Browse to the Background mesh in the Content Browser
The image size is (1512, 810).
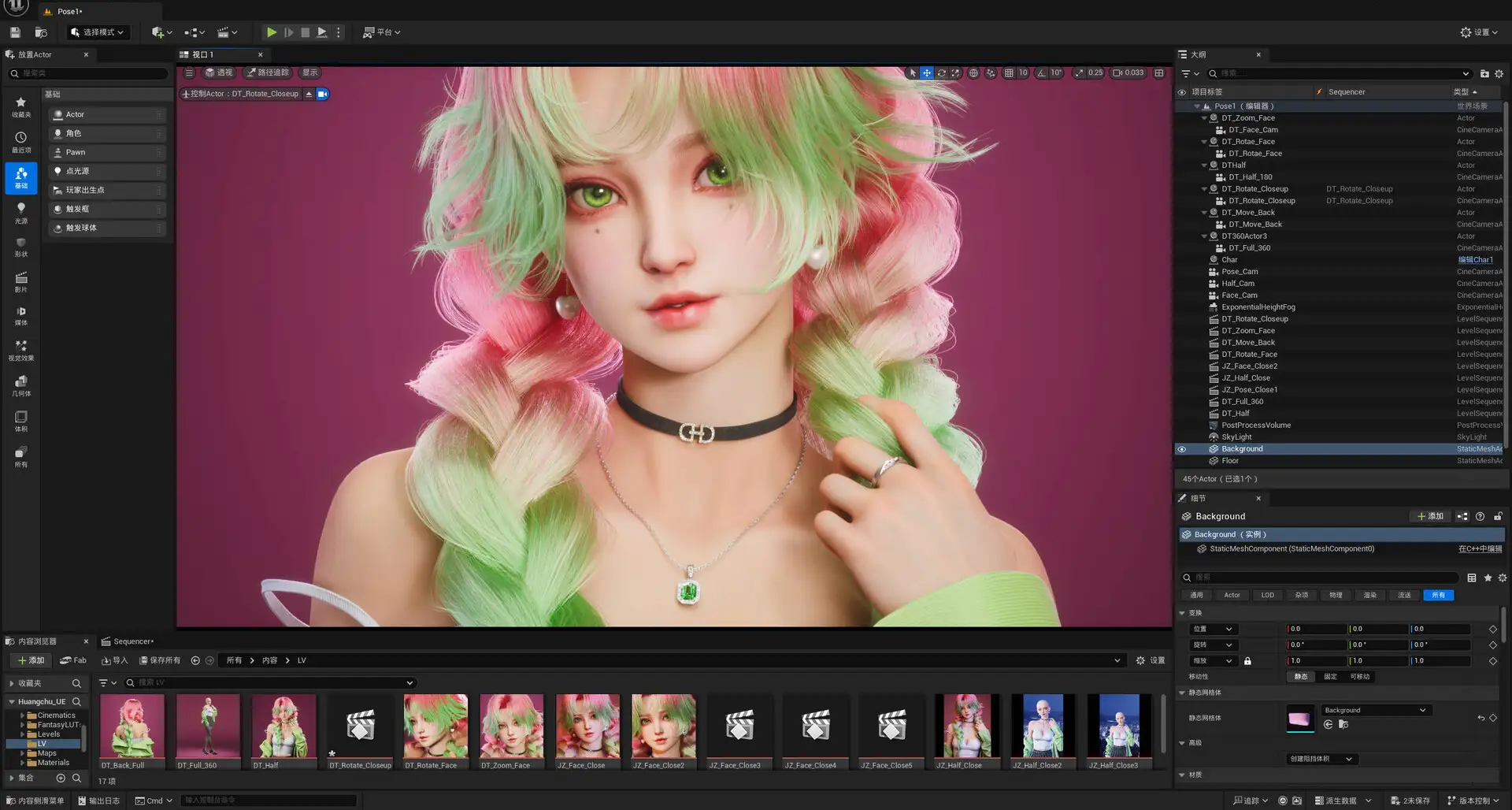point(1343,724)
